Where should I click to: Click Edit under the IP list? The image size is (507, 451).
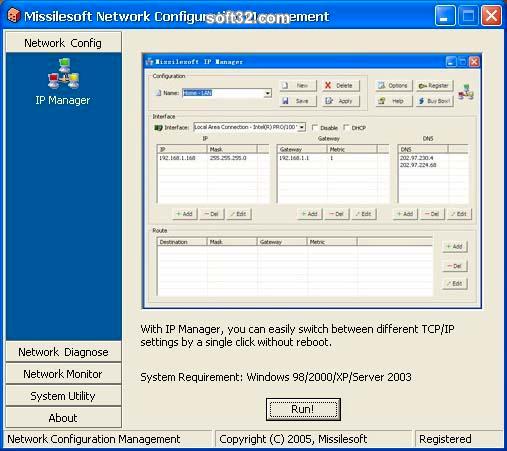(x=239, y=214)
